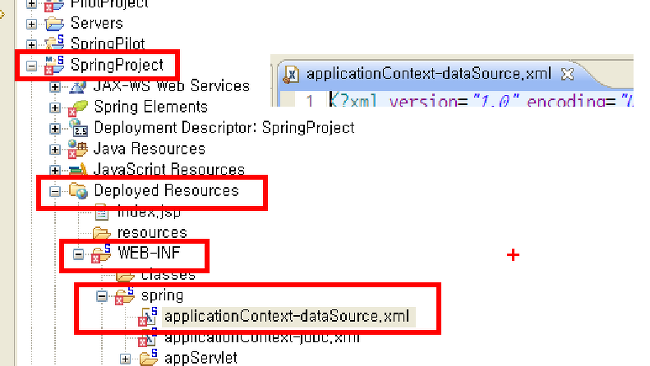The width and height of the screenshot is (650, 366).
Task: Select the index.jsp file
Action: pos(149,212)
